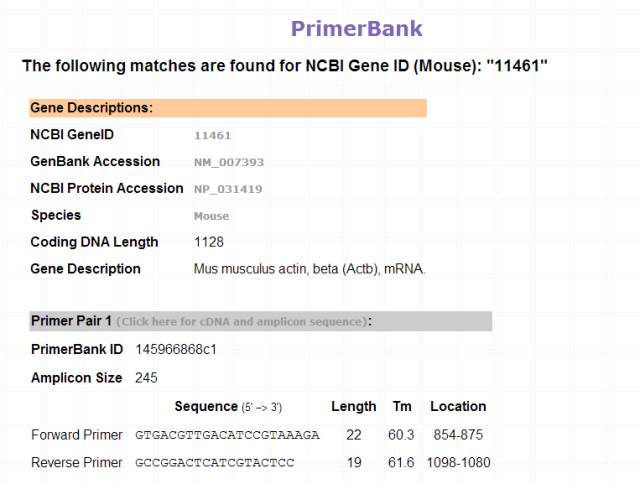
Task: Click here for cDNA and amplicon sequence
Action: click(242, 322)
